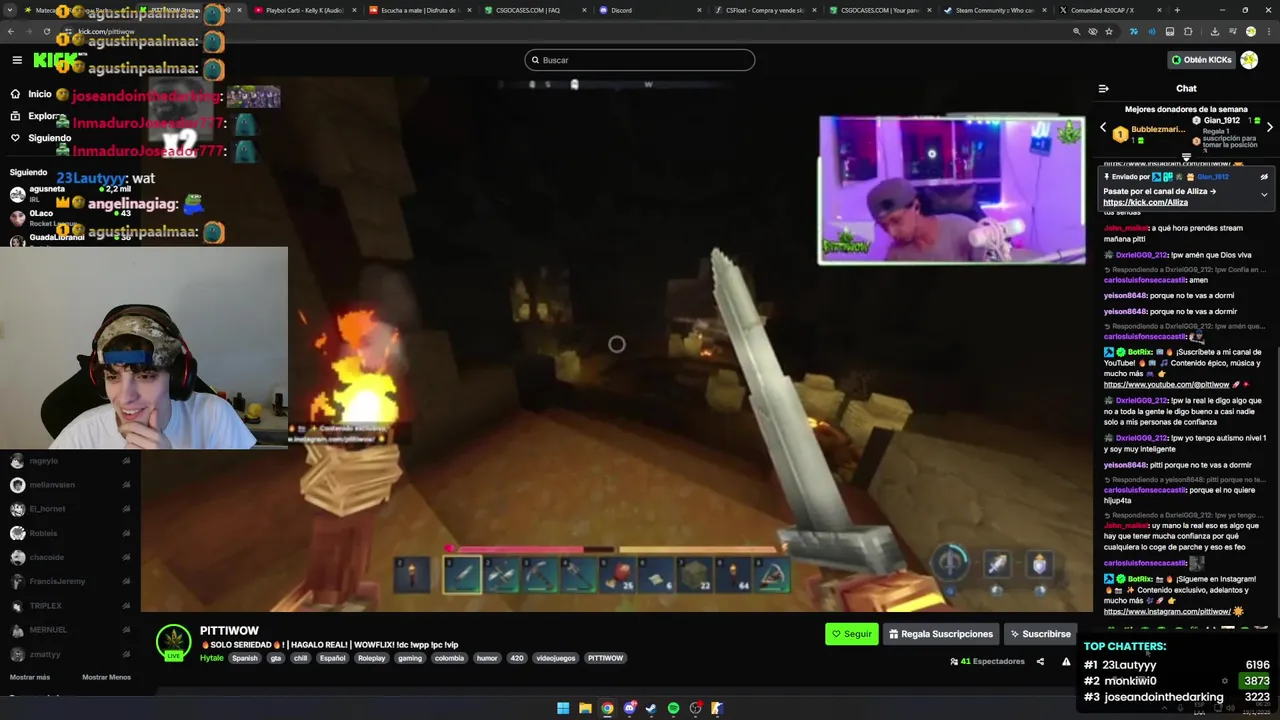
Task: Open File Explorer from the taskbar
Action: click(x=585, y=708)
